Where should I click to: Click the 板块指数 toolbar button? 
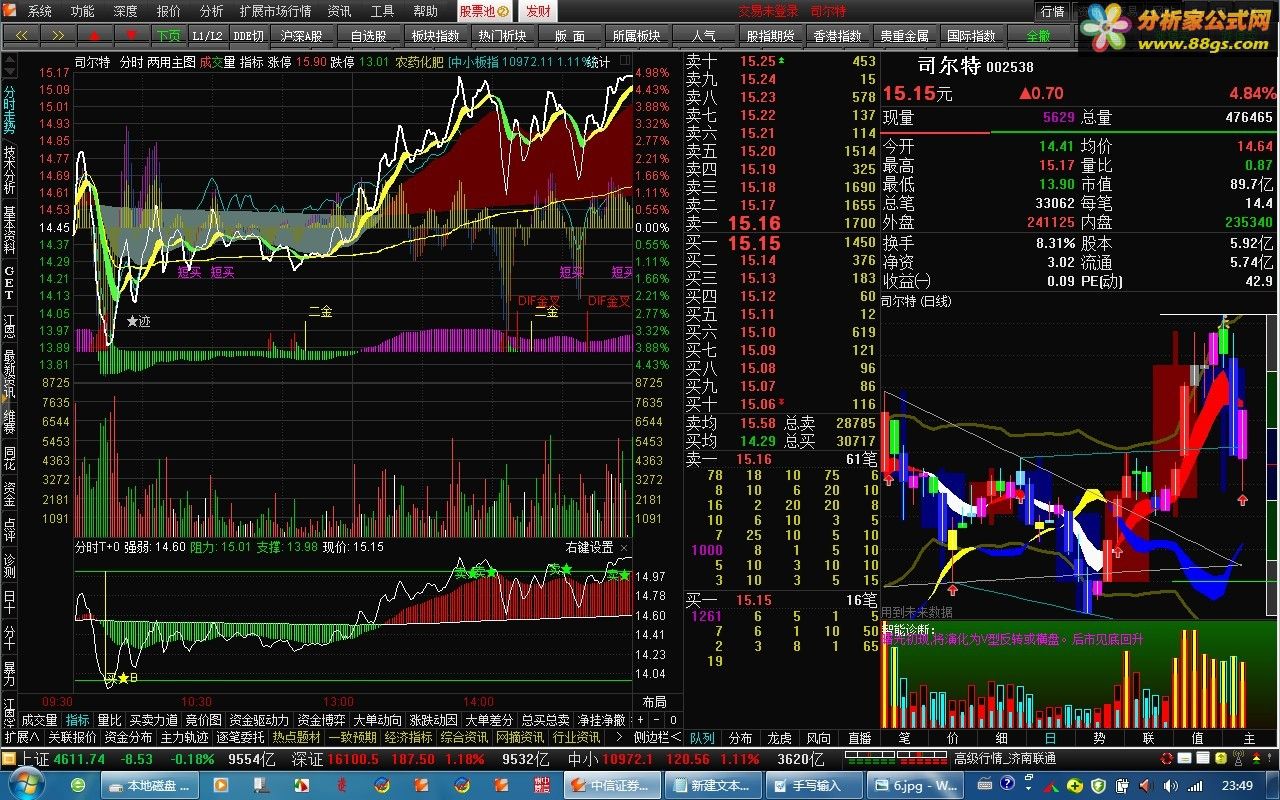pyautogui.click(x=435, y=35)
